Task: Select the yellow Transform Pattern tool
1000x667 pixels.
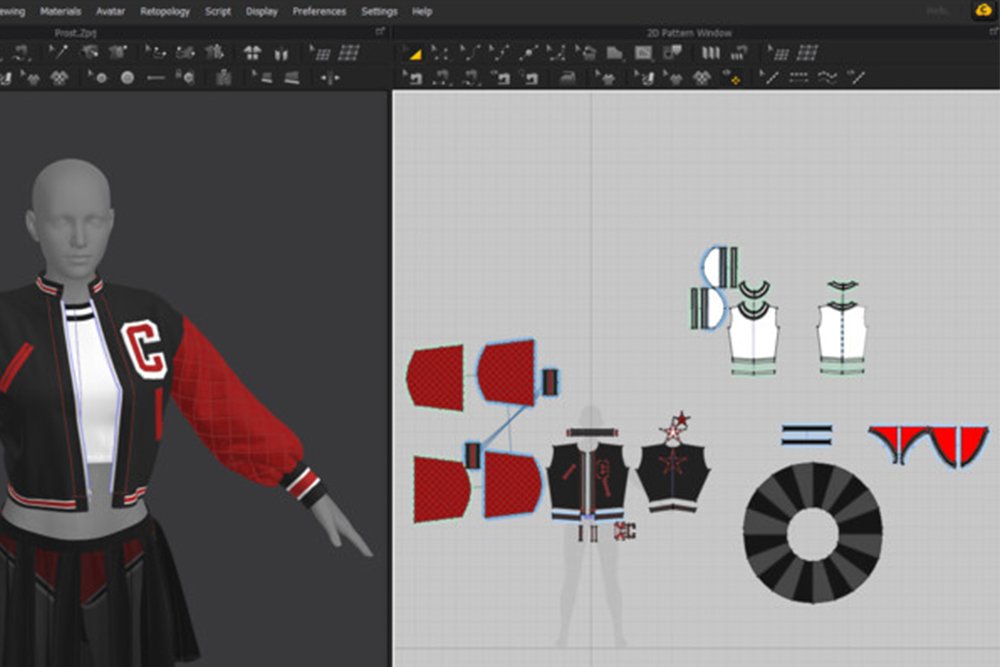Action: click(414, 53)
